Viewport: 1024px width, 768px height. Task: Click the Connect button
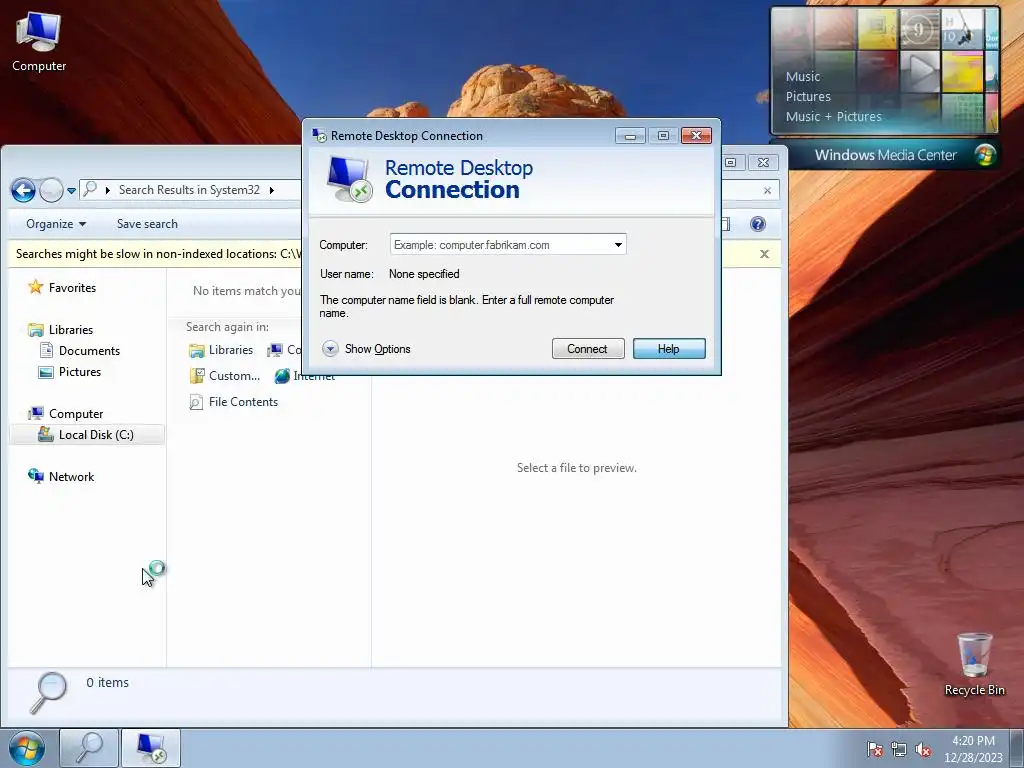[588, 349]
